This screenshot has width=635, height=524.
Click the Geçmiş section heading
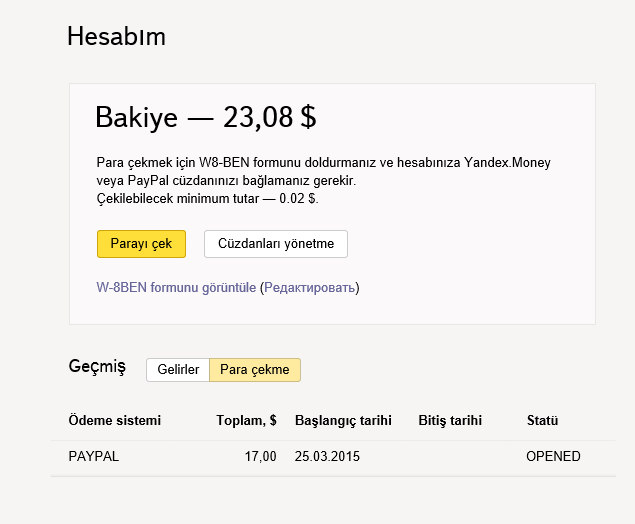pos(97,367)
